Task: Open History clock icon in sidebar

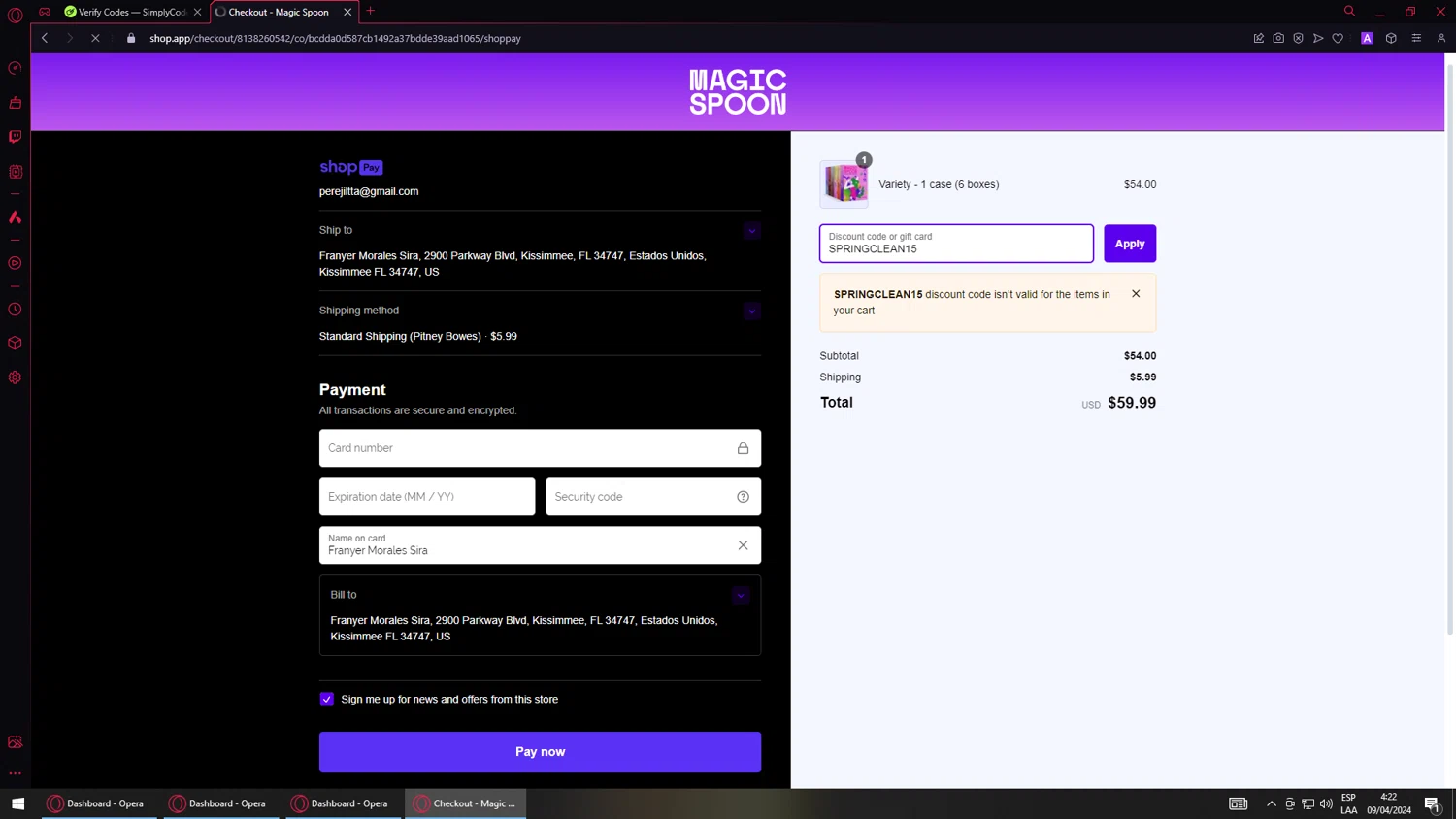Action: pyautogui.click(x=15, y=310)
